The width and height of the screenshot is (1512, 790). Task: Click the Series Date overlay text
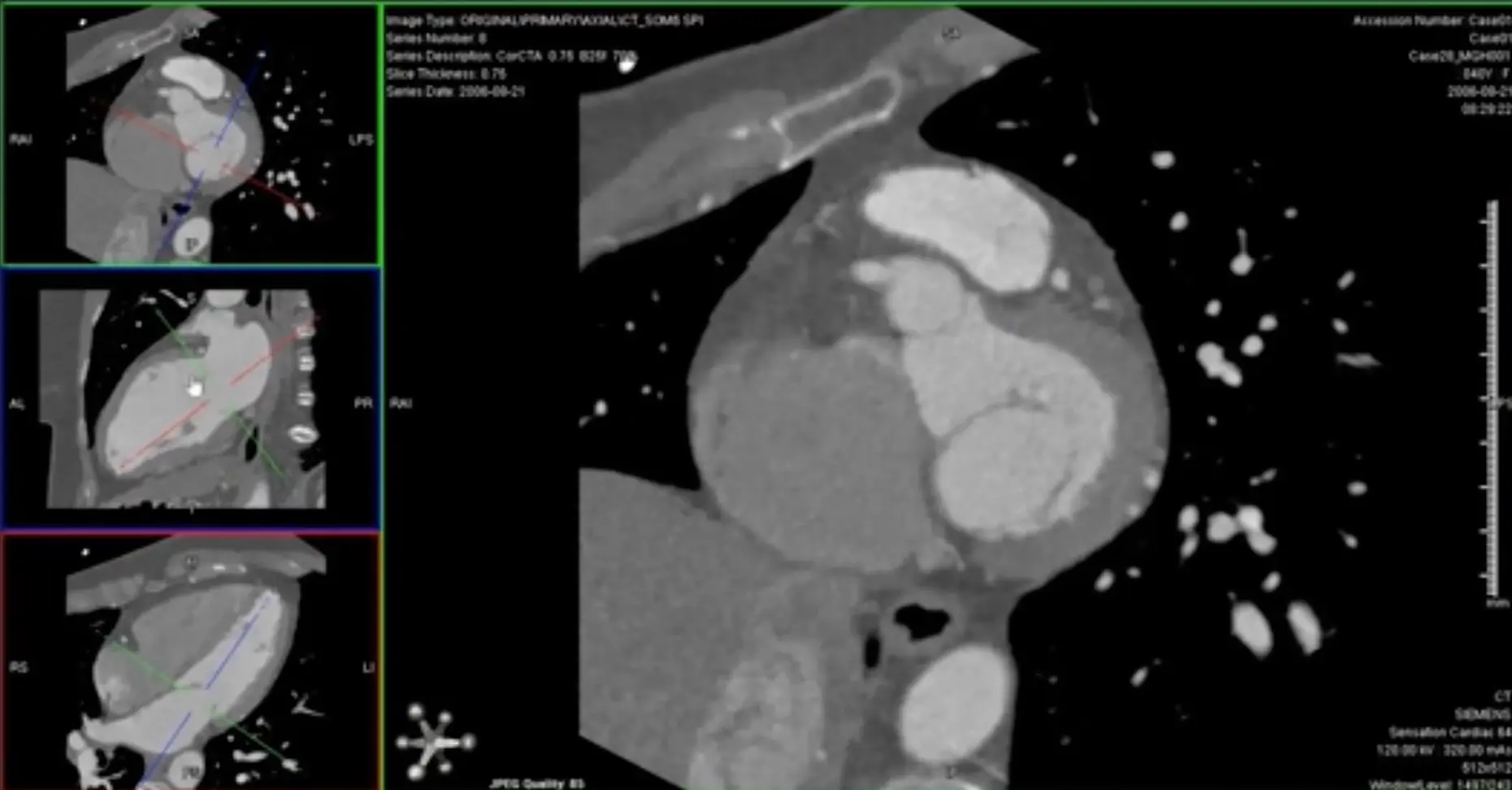point(455,92)
